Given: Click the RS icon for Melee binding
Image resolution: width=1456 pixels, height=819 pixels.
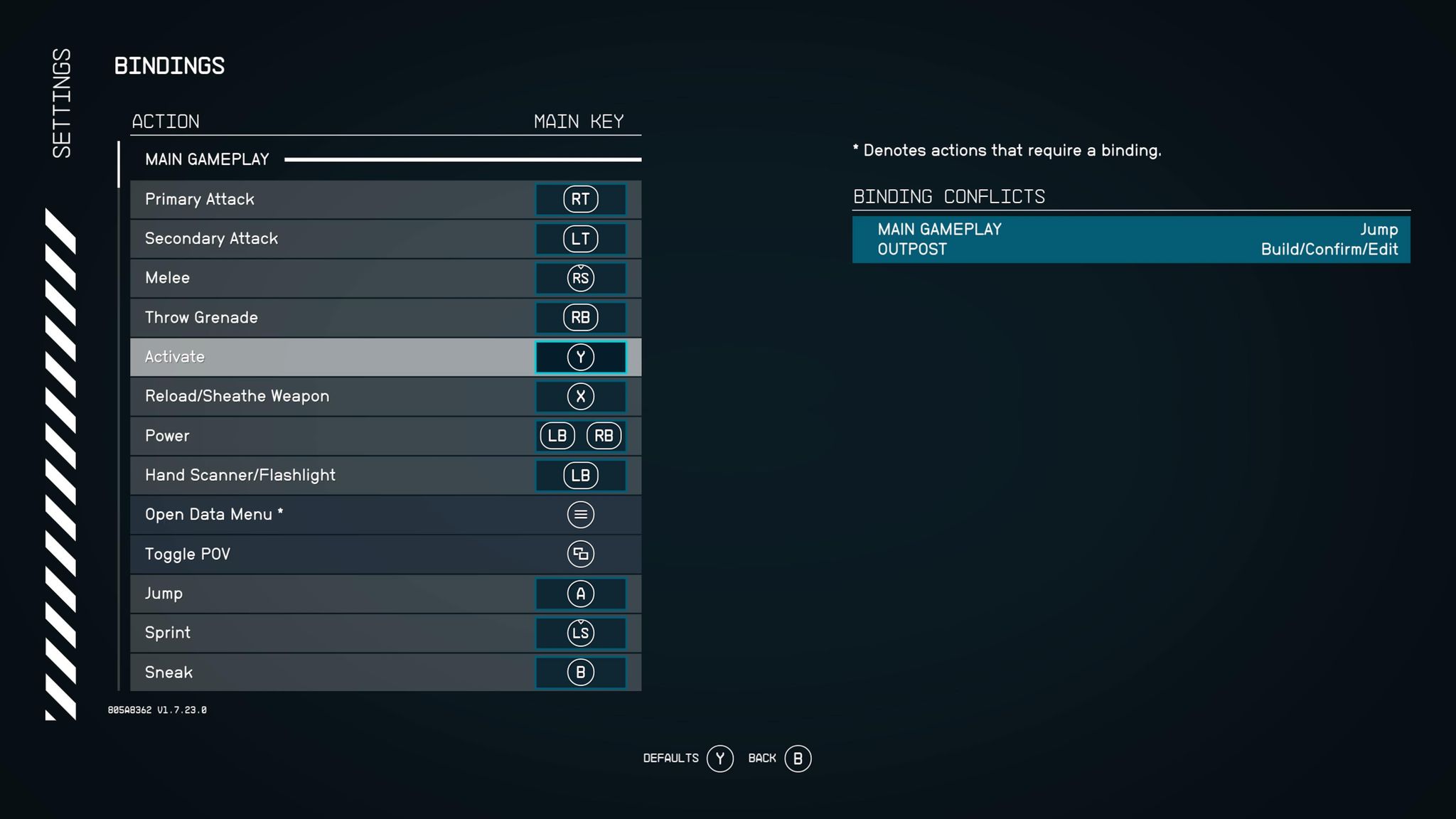Looking at the screenshot, I should [x=580, y=278].
